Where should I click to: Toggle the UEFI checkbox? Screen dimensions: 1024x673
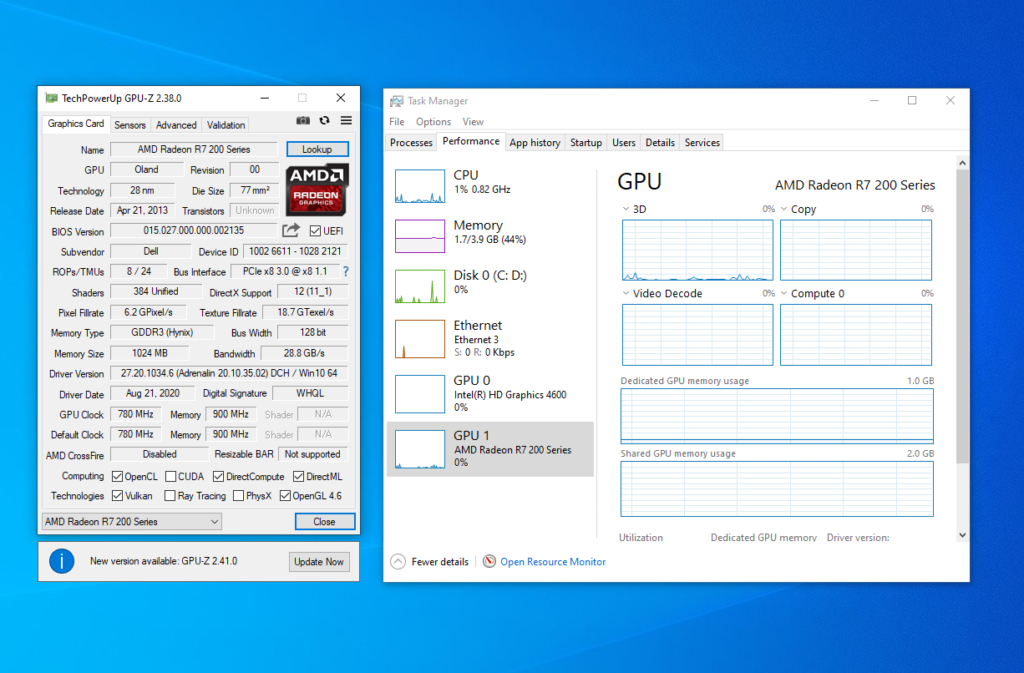315,232
